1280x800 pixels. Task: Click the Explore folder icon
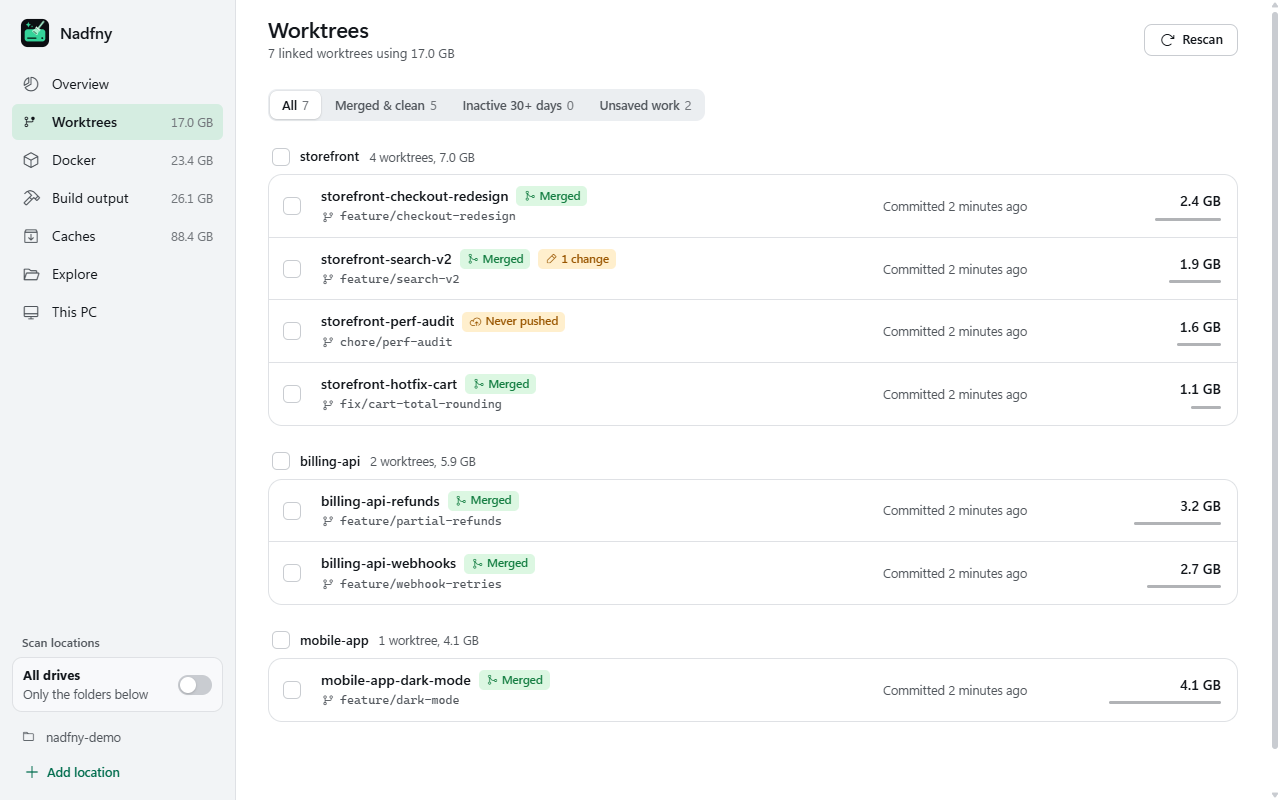pyautogui.click(x=31, y=274)
